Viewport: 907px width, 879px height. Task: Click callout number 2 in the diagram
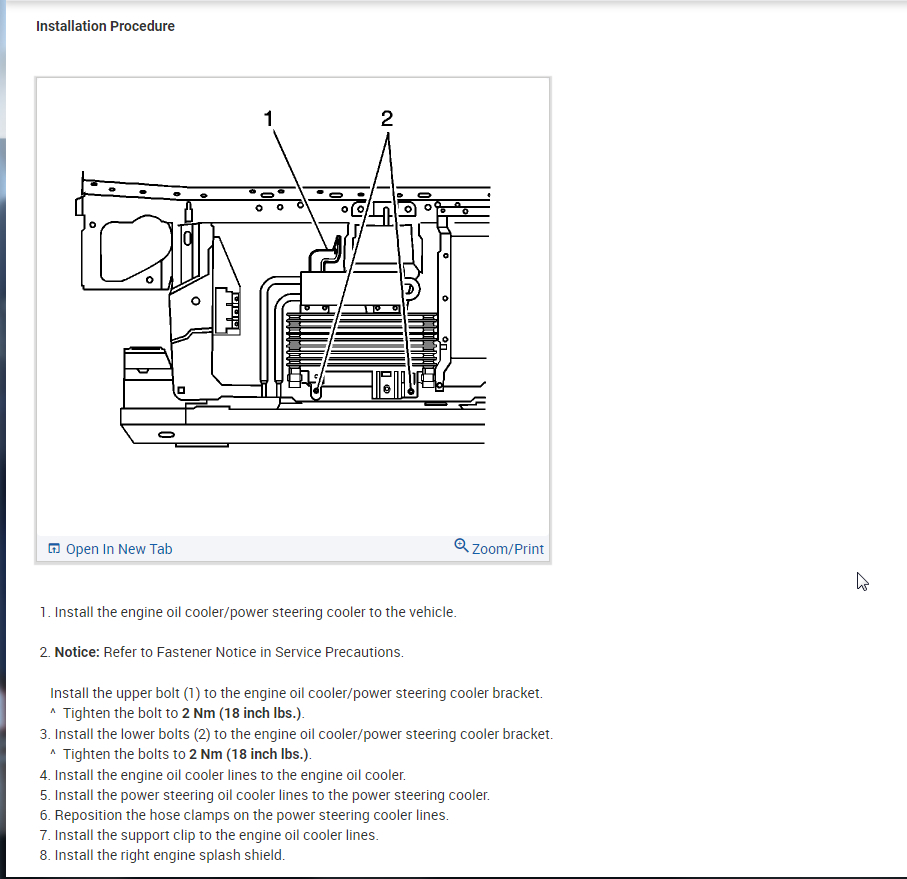pyautogui.click(x=387, y=119)
